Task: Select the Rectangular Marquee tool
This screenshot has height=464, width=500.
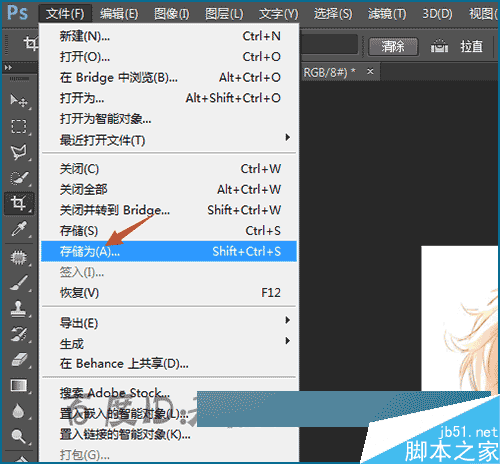Action: point(19,126)
